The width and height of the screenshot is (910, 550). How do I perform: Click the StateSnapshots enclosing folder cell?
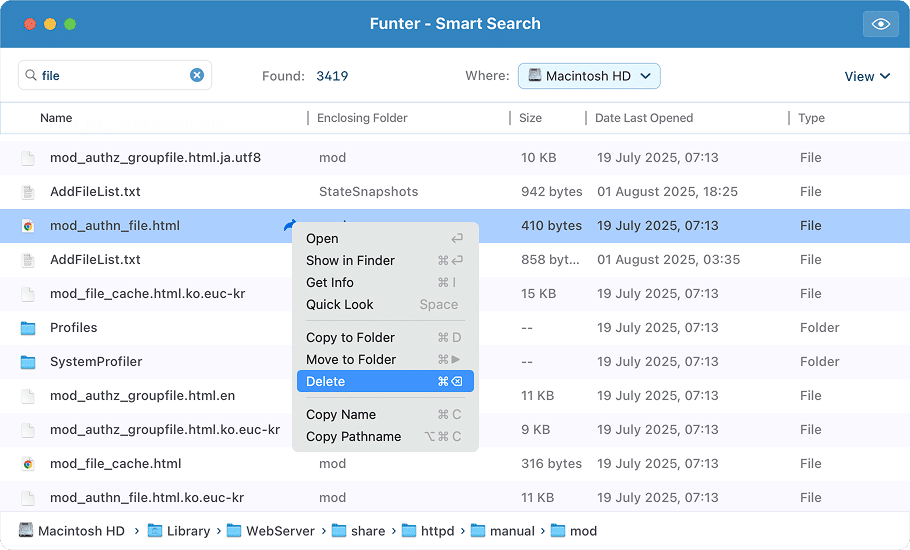point(369,191)
